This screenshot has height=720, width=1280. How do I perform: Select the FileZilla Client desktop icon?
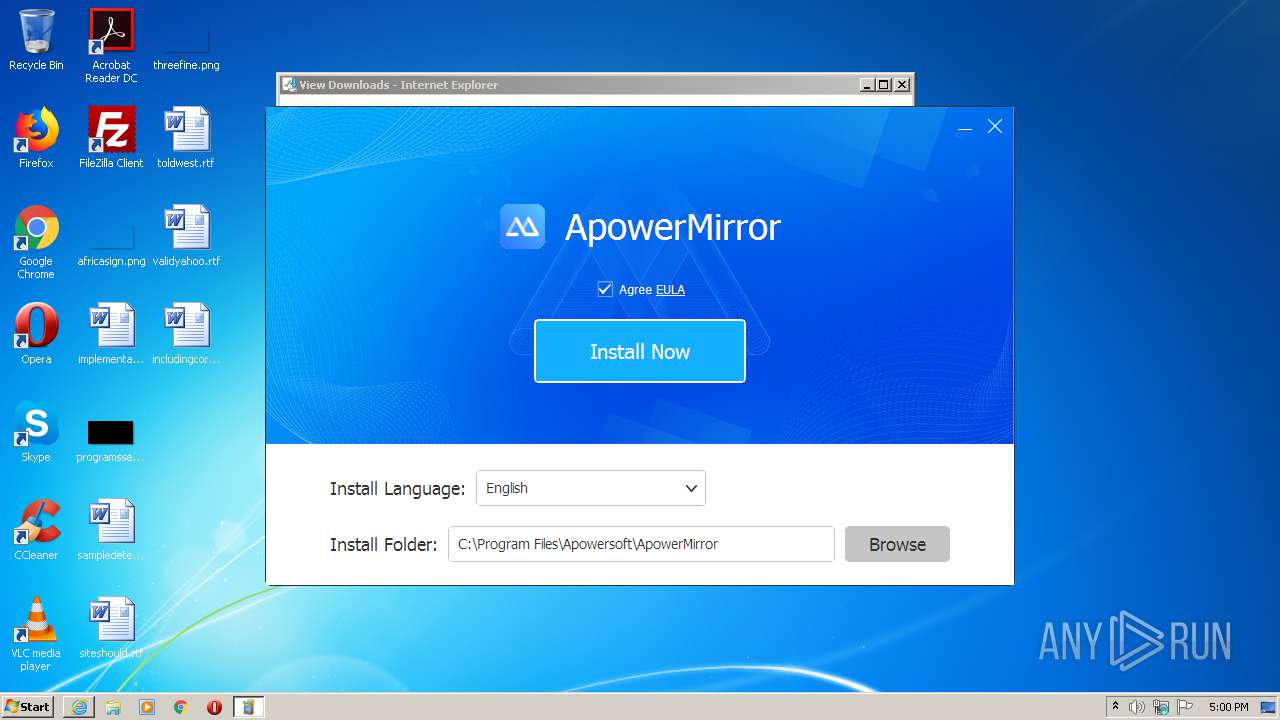click(x=111, y=138)
